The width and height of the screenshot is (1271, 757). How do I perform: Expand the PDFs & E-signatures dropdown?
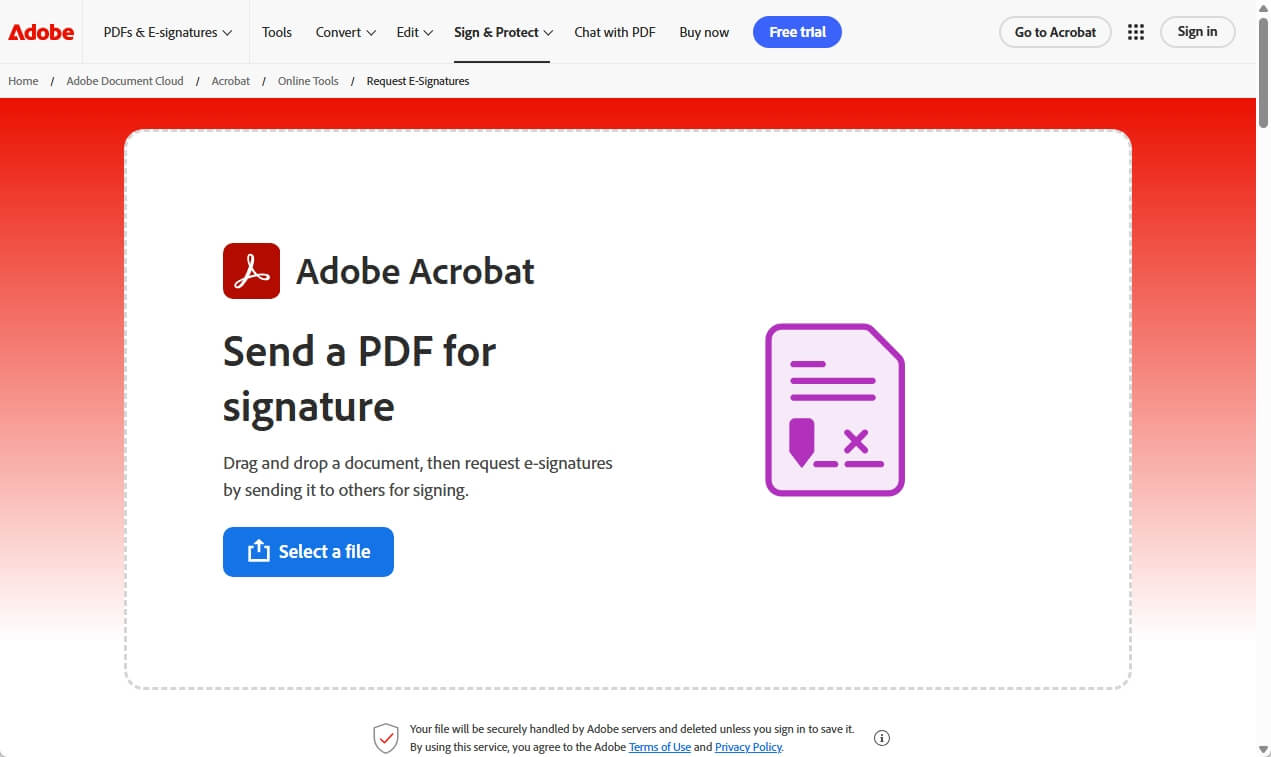(168, 32)
